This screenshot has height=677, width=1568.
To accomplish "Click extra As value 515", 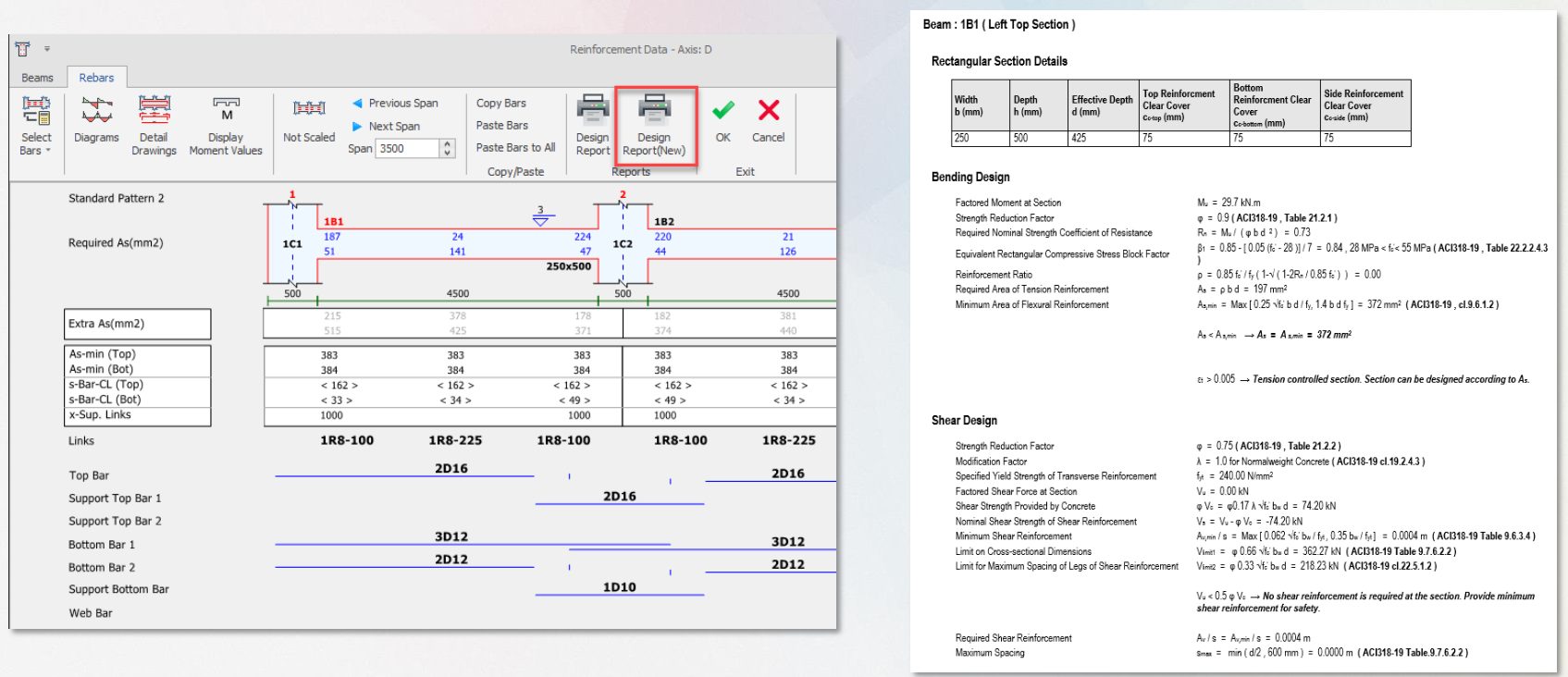I will coord(332,331).
